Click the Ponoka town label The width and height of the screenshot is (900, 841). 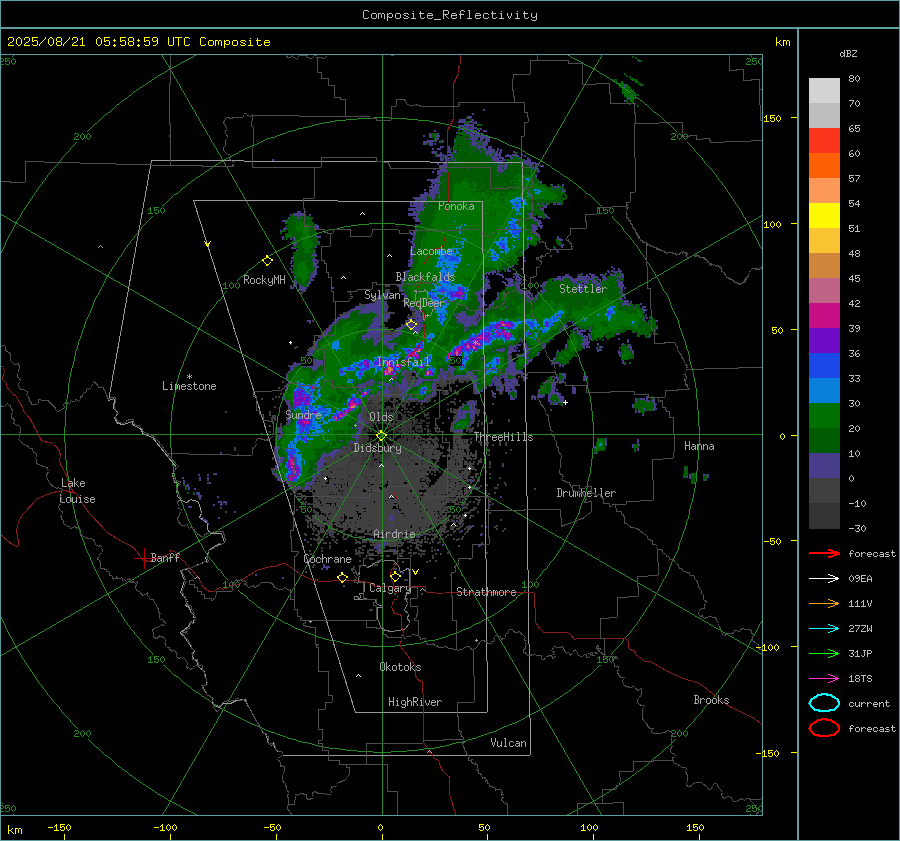[x=456, y=206]
